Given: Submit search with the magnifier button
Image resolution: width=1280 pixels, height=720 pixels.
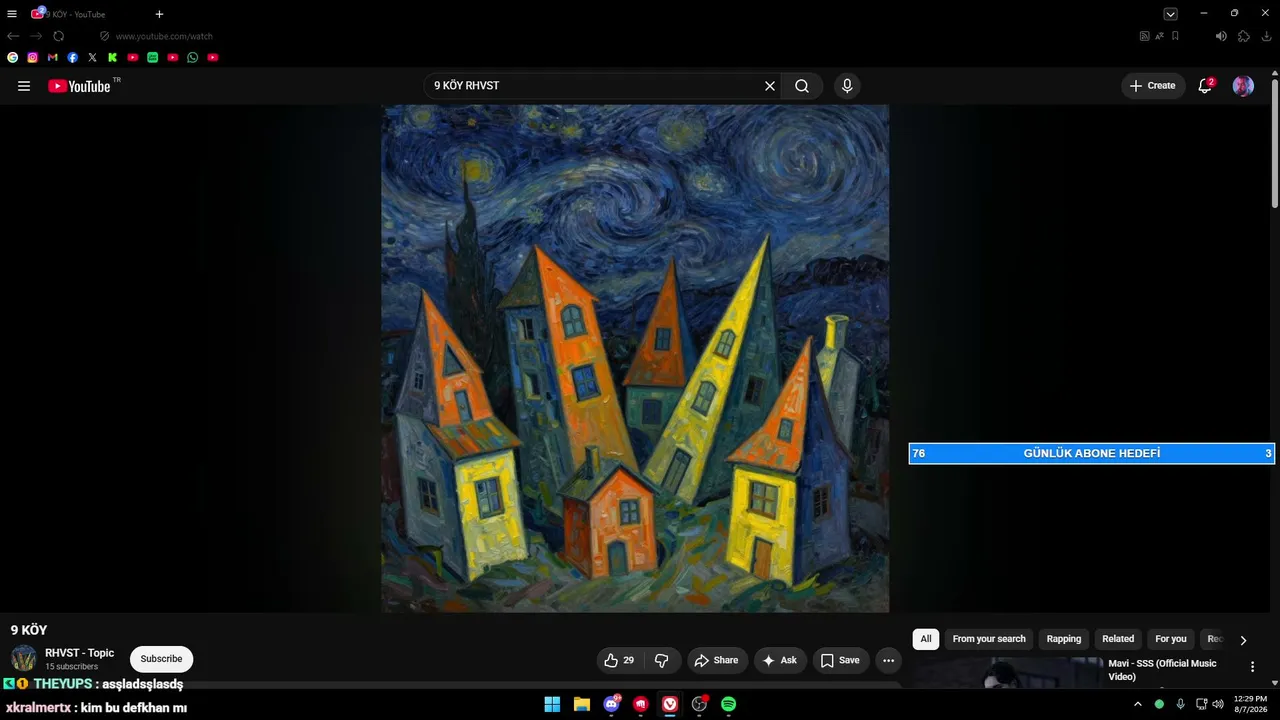Looking at the screenshot, I should coord(802,86).
